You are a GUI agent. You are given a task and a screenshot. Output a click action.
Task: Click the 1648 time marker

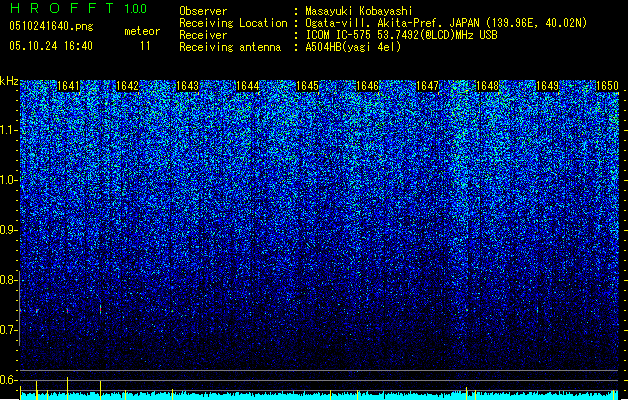pos(487,86)
